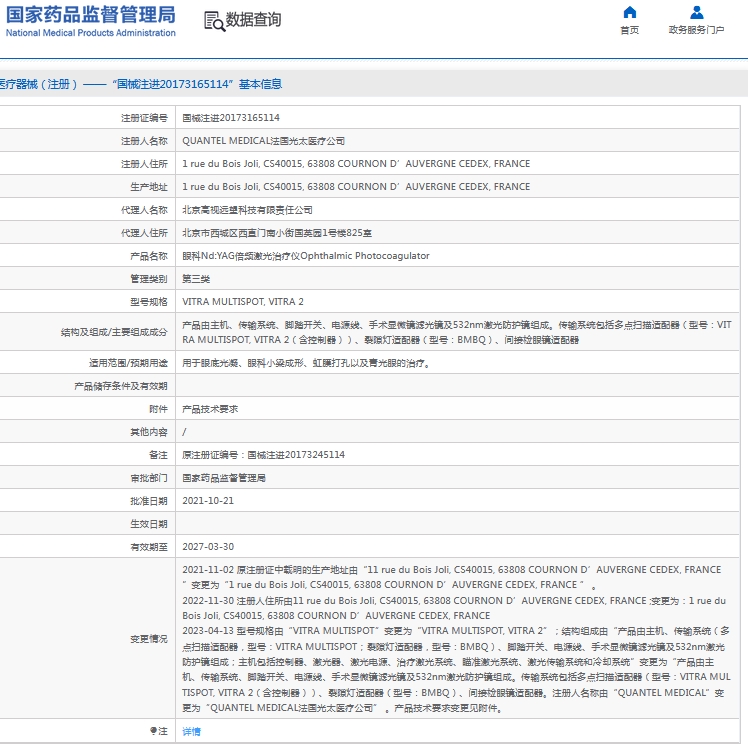Click the home icon above 首页
This screenshot has width=748, height=749.
630,12
